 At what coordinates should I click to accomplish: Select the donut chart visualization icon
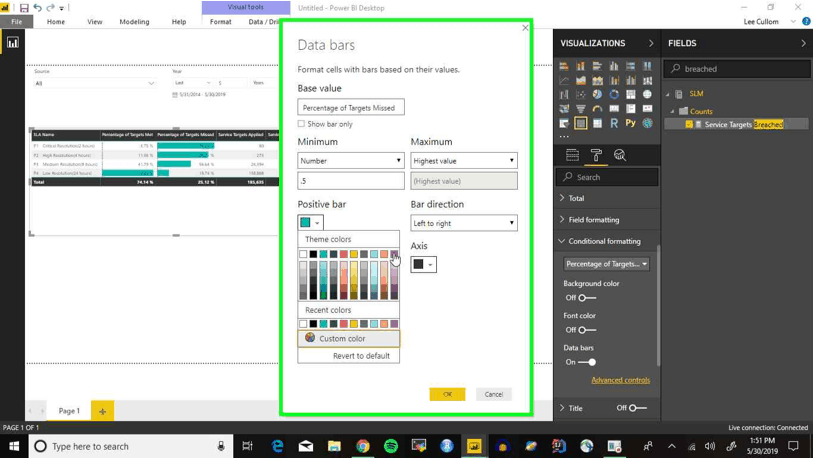click(614, 95)
